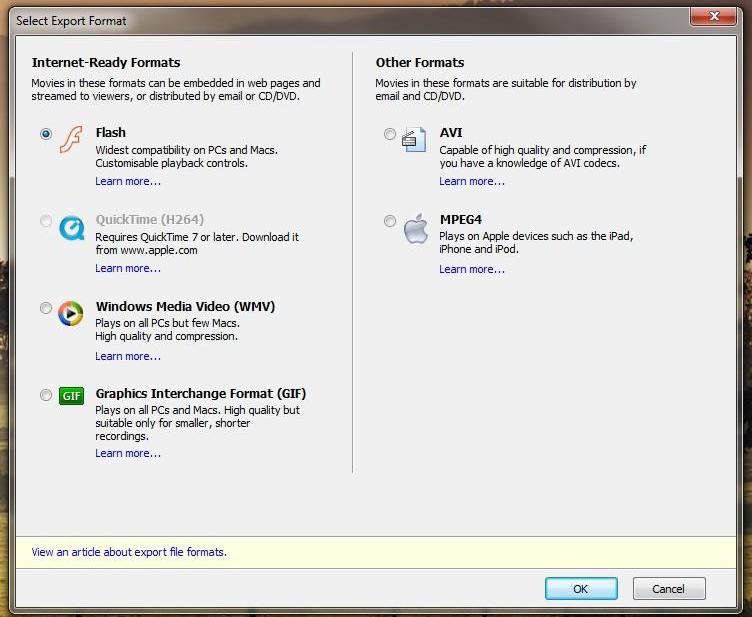Choose the Windows Media Video radio button

point(46,308)
